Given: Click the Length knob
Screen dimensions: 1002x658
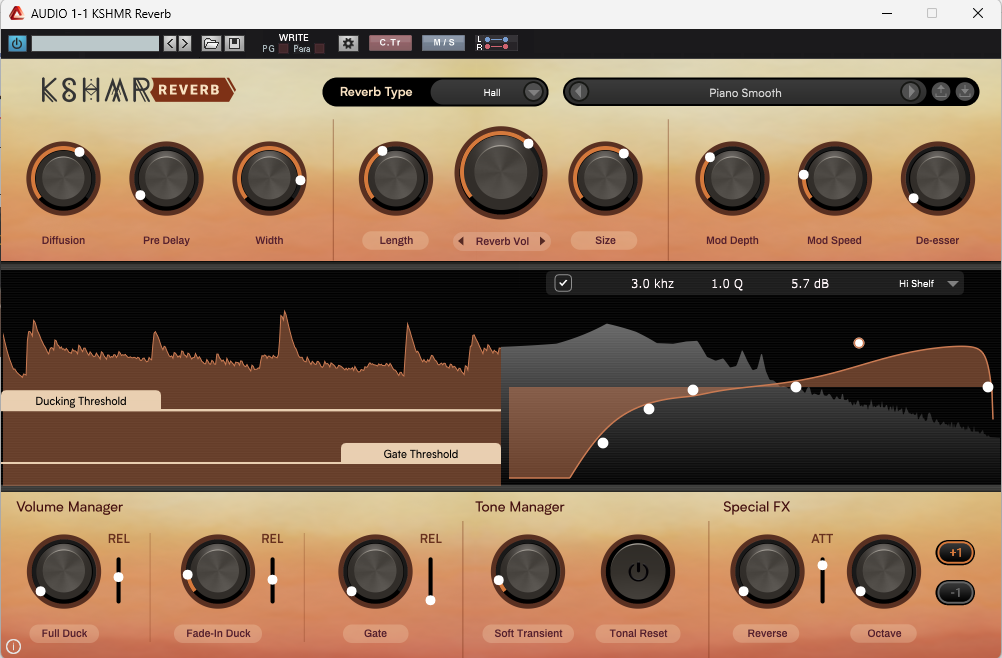Looking at the screenshot, I should coord(396,178).
